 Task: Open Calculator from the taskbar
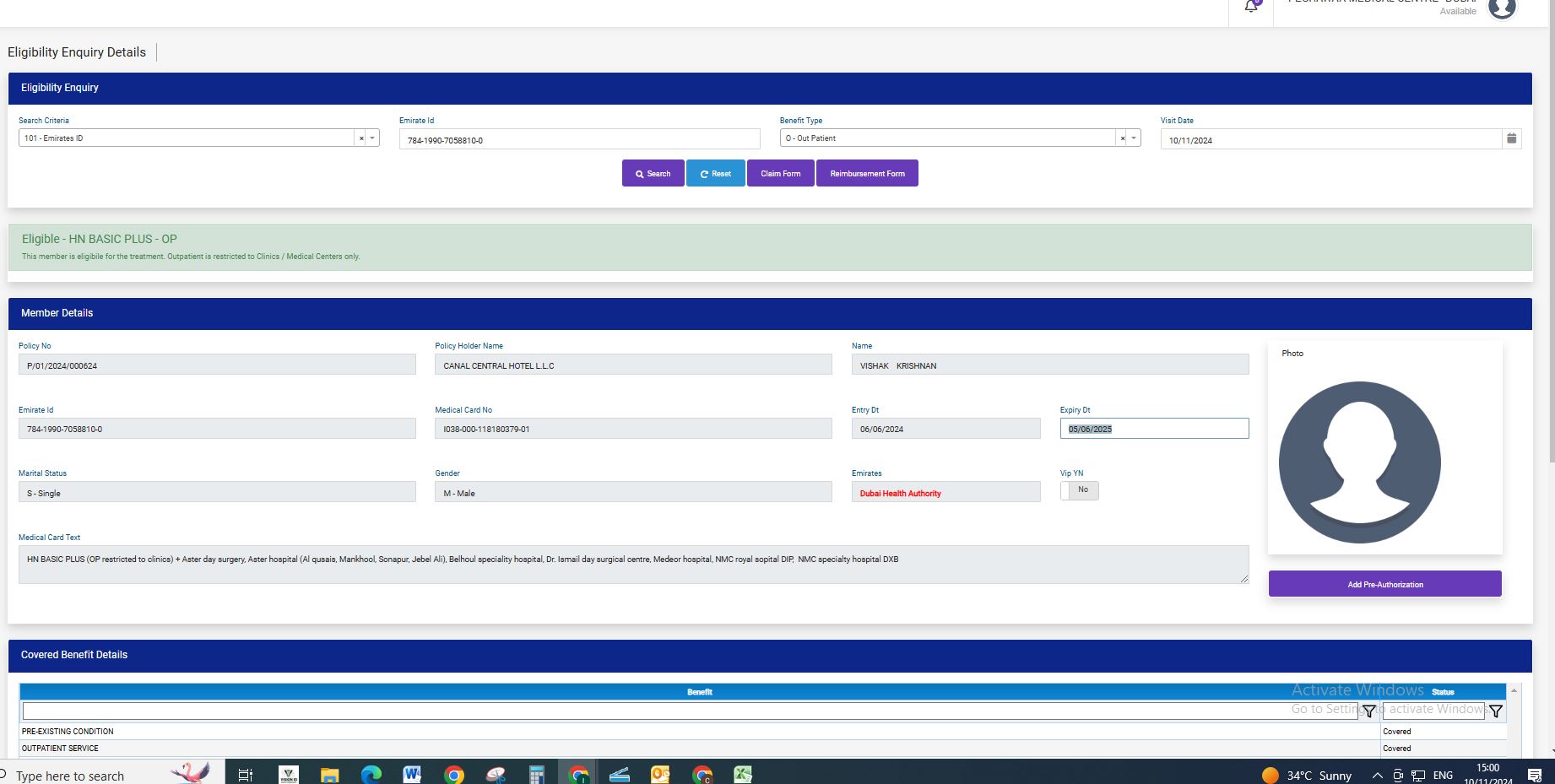537,774
